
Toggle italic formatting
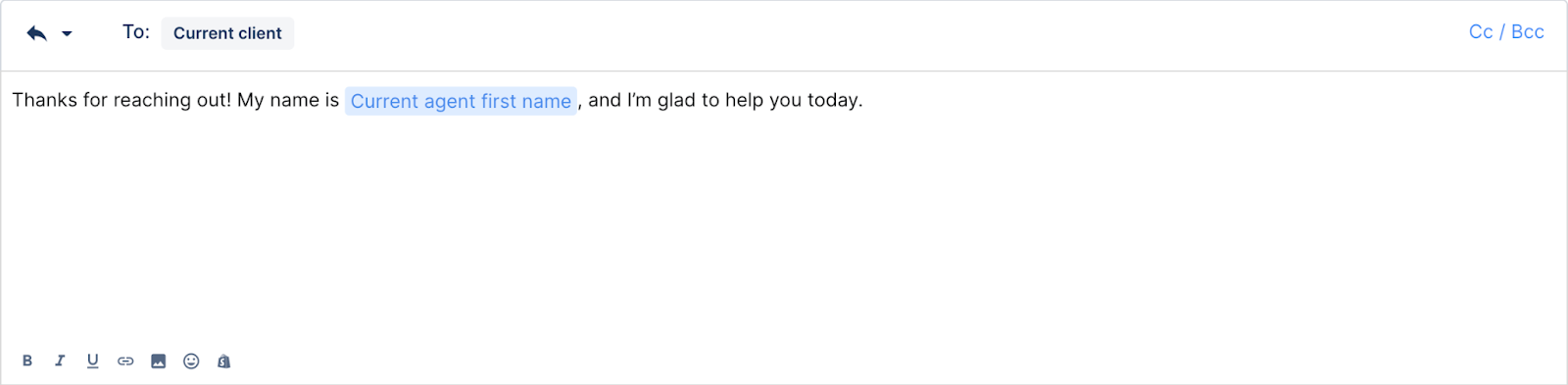(x=60, y=361)
